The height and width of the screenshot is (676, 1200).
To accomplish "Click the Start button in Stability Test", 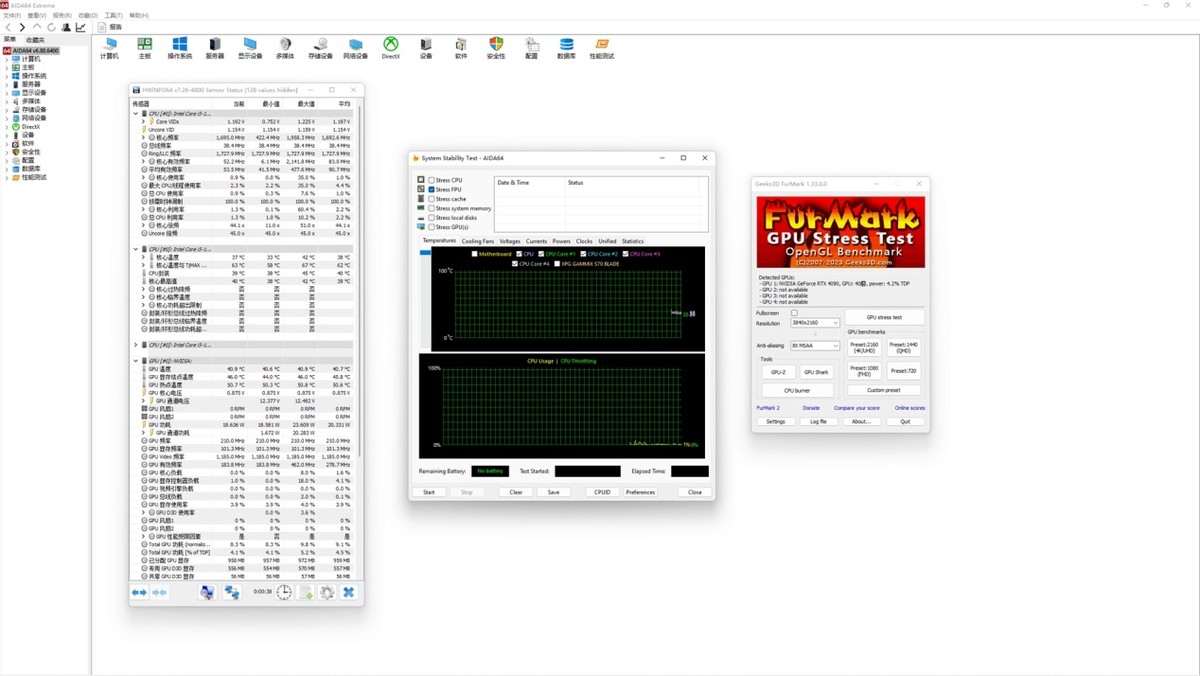I will [429, 492].
